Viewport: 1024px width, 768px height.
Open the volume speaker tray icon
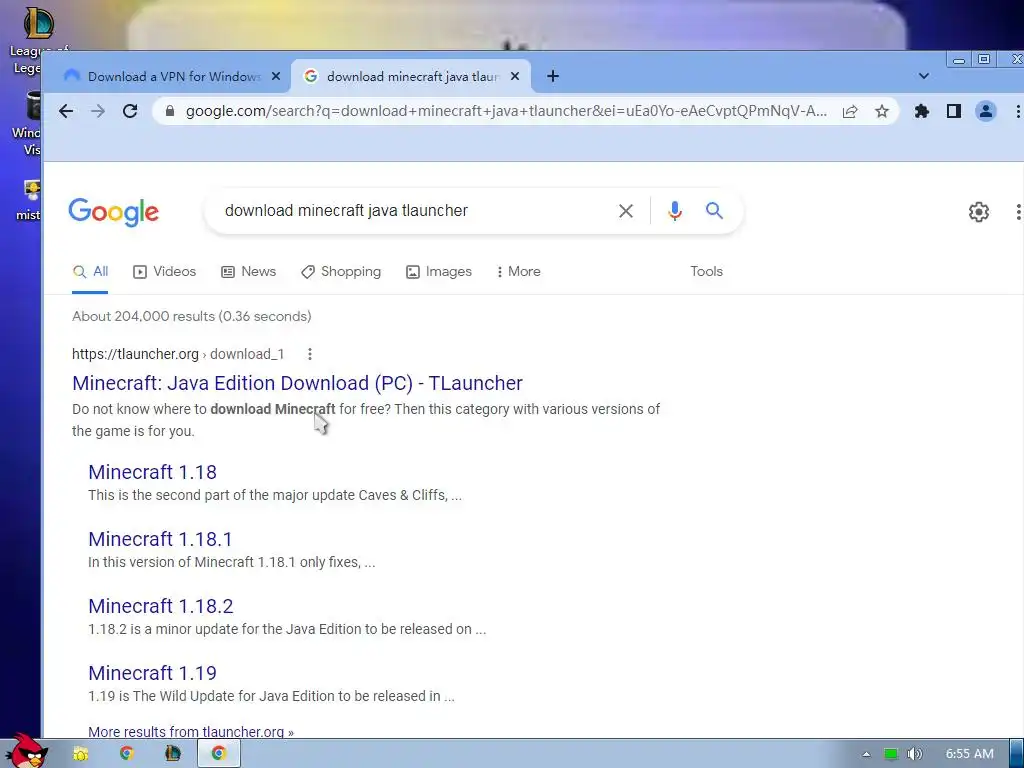tap(914, 754)
